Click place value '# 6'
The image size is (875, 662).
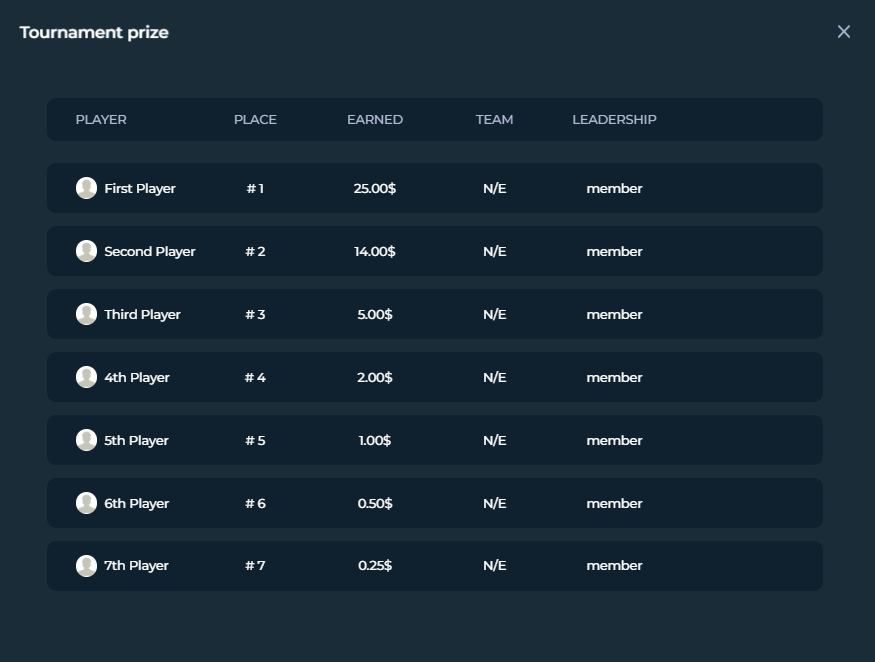tap(255, 504)
